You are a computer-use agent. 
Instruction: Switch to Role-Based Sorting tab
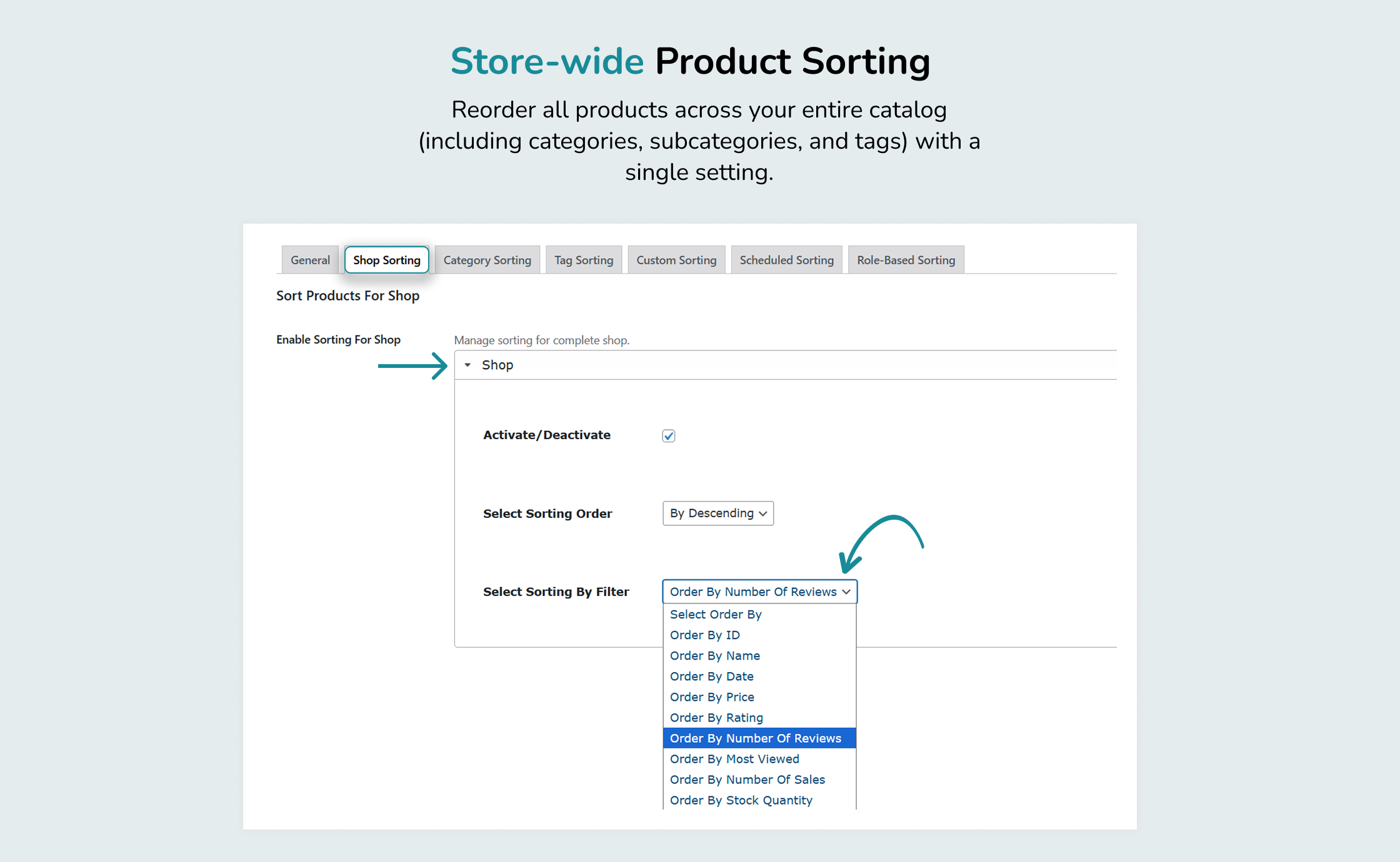(x=906, y=260)
